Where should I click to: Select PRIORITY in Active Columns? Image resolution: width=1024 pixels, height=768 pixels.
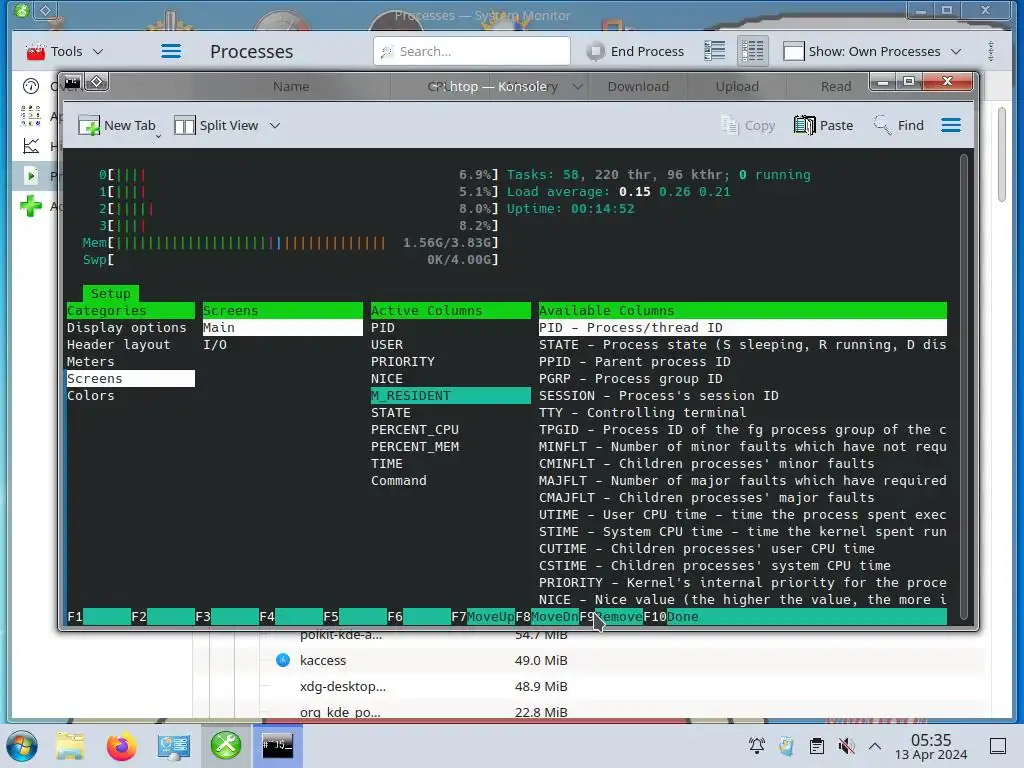[x=451, y=362]
